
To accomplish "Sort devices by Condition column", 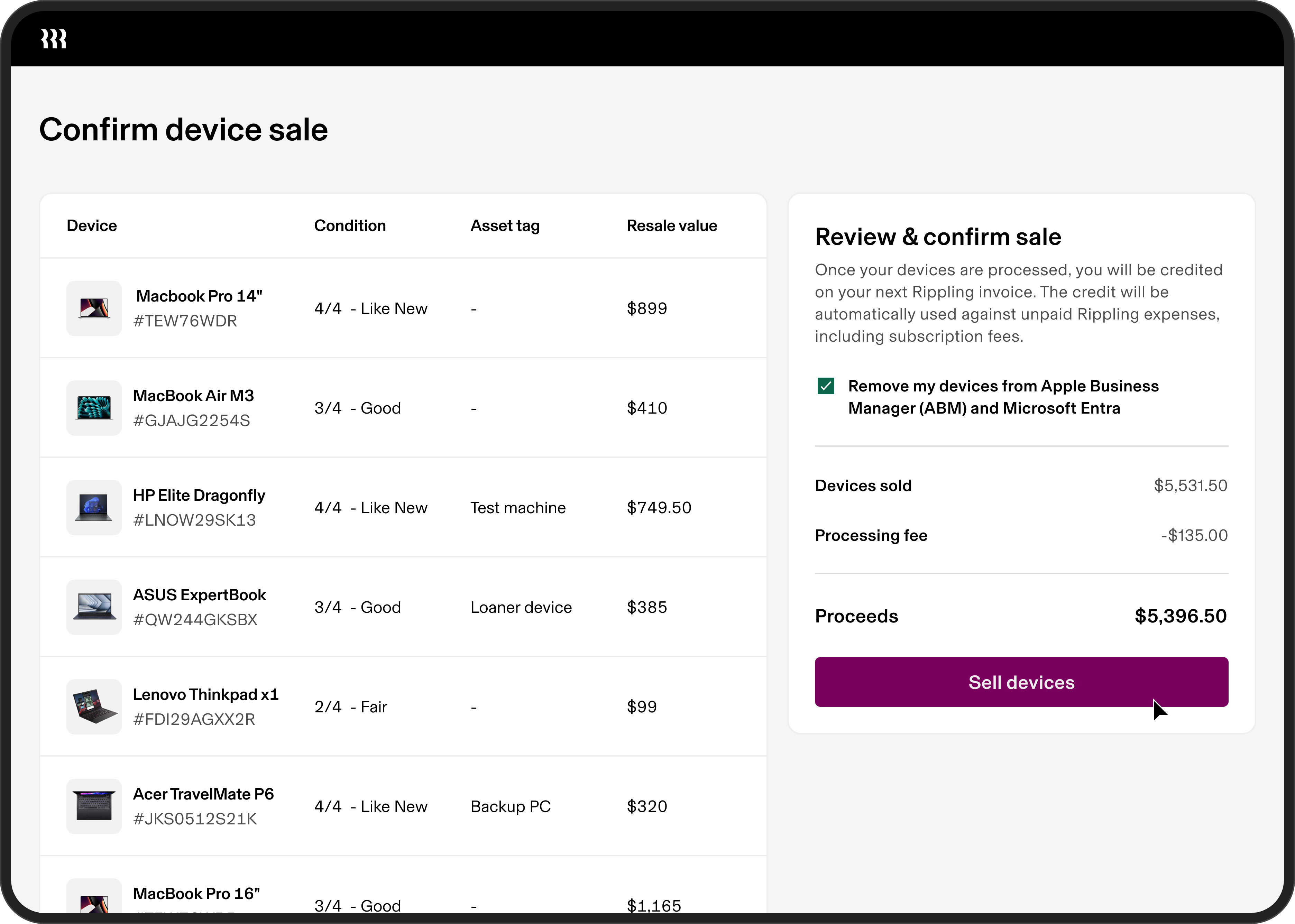I will pyautogui.click(x=350, y=225).
